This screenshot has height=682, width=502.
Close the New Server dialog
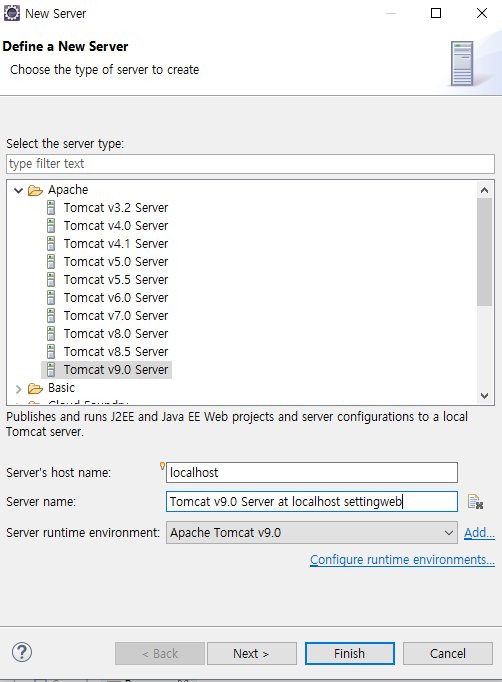[482, 13]
